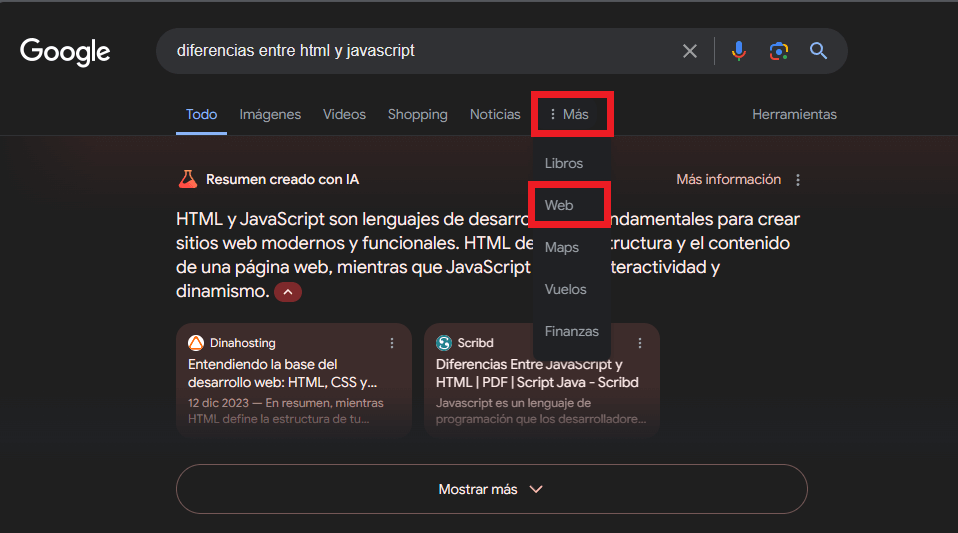Go to the Noticias tab
Viewport: 958px width, 533px height.
[x=495, y=114]
